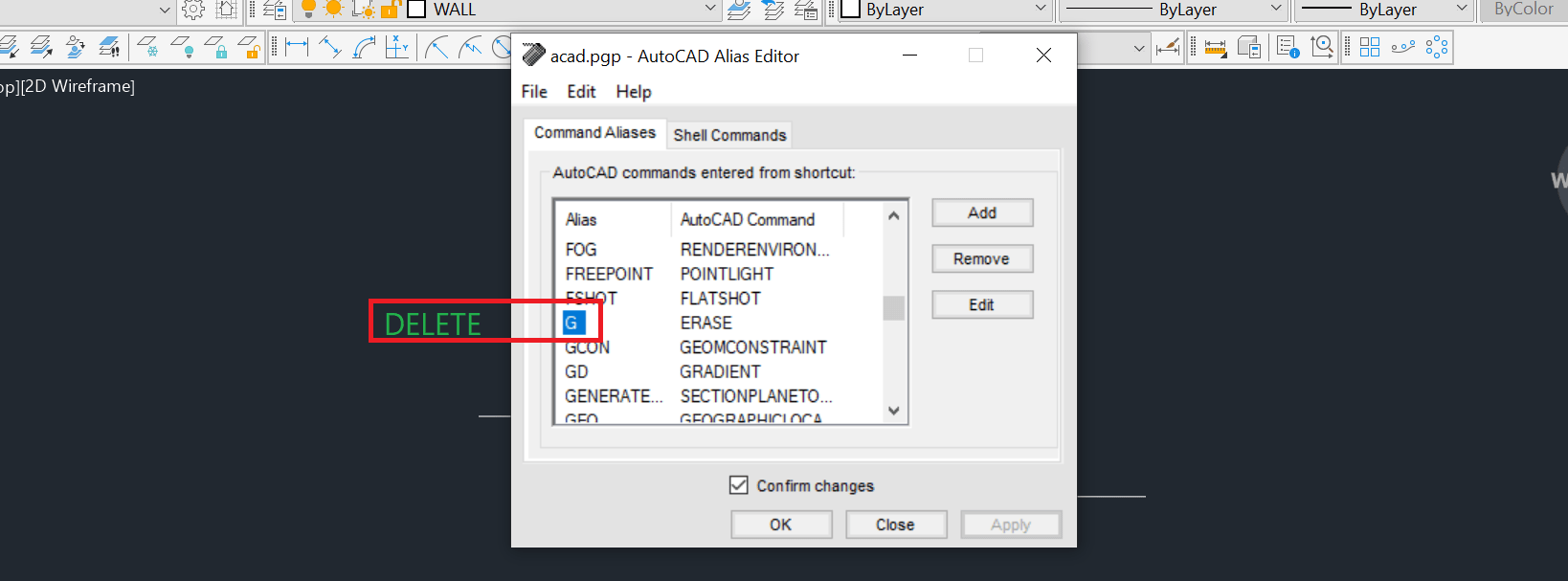Click the Add button
This screenshot has width=1568, height=581.
[x=982, y=212]
